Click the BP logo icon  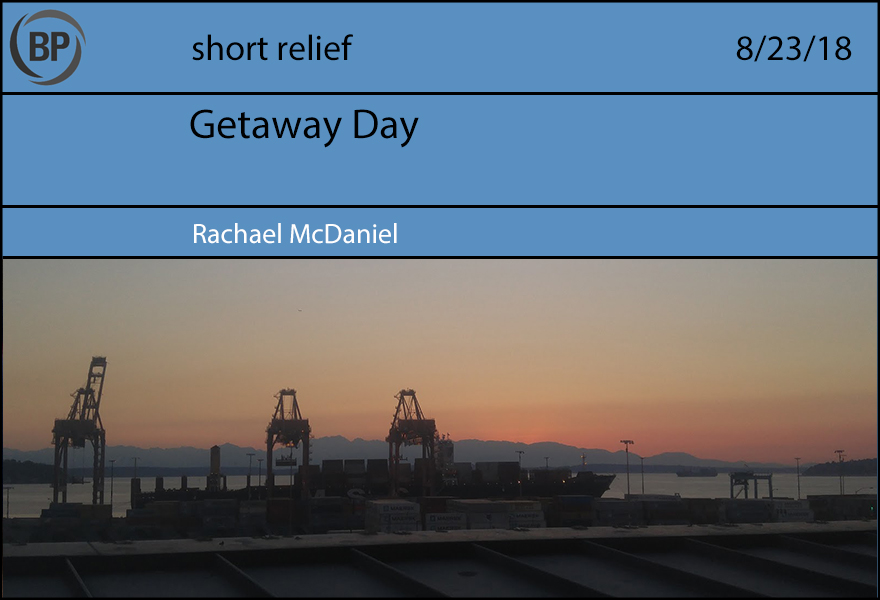point(47,47)
